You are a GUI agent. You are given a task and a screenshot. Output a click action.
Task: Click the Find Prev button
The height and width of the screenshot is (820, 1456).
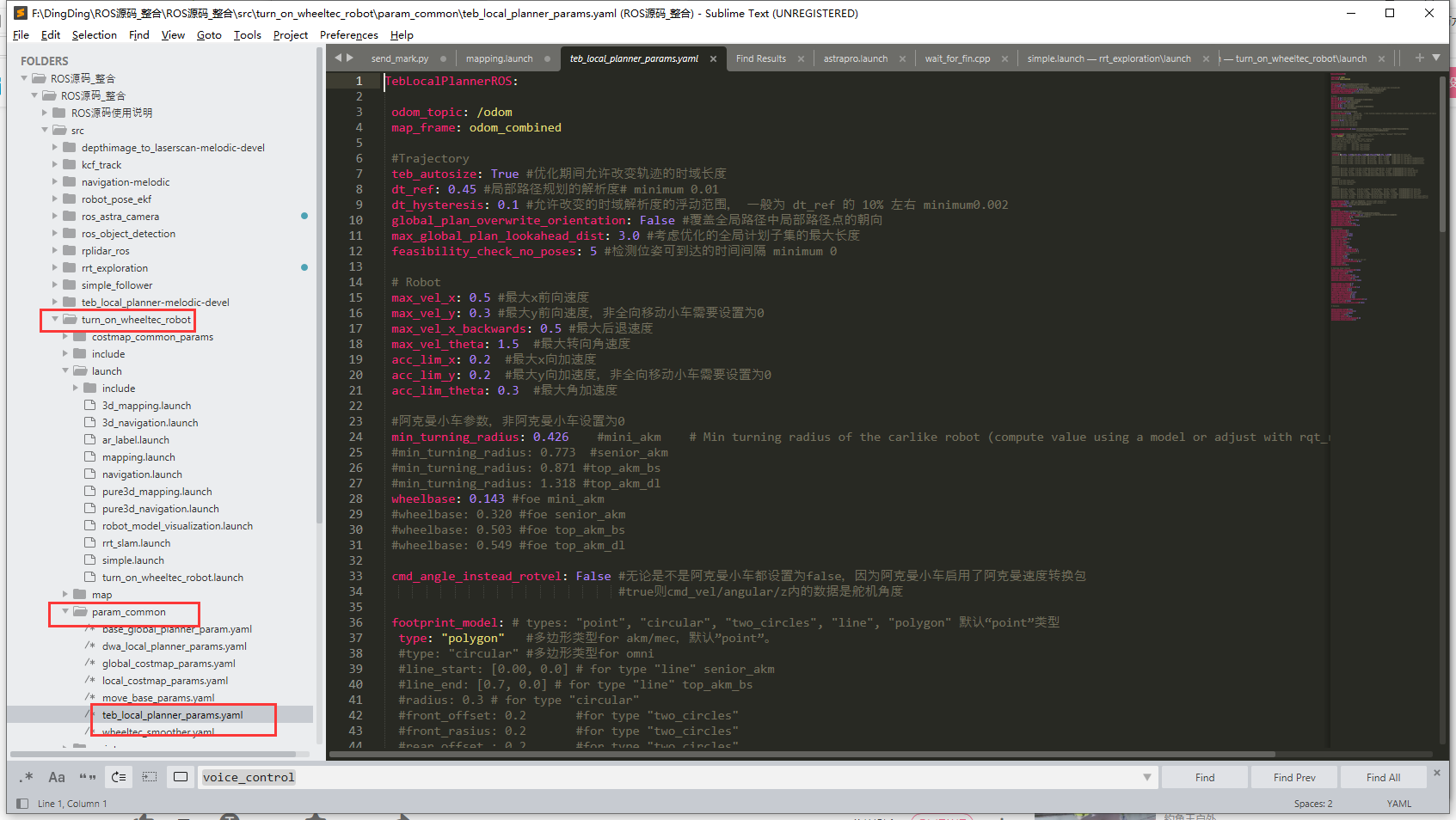pyautogui.click(x=1294, y=777)
